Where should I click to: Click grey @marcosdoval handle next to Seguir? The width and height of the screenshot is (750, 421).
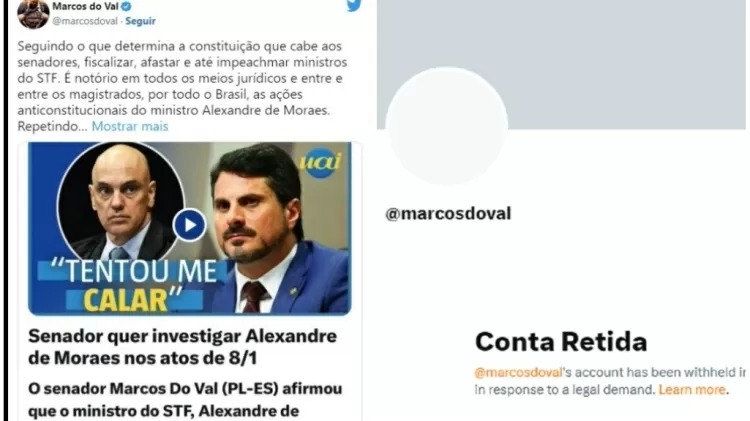(x=85, y=21)
